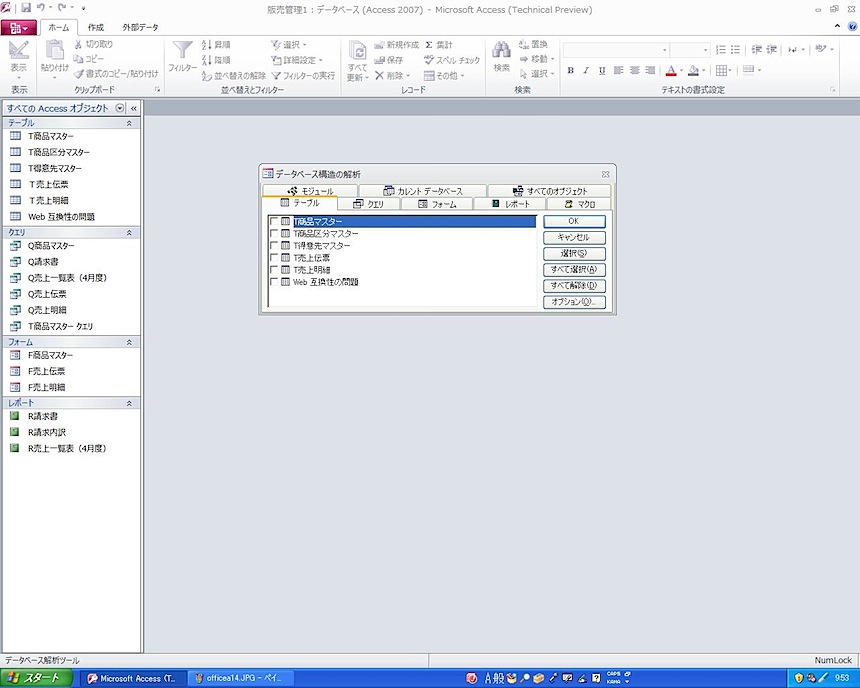Select the 書式のコピー/貼り付け format painter
The width and height of the screenshot is (860, 688).
click(x=116, y=74)
